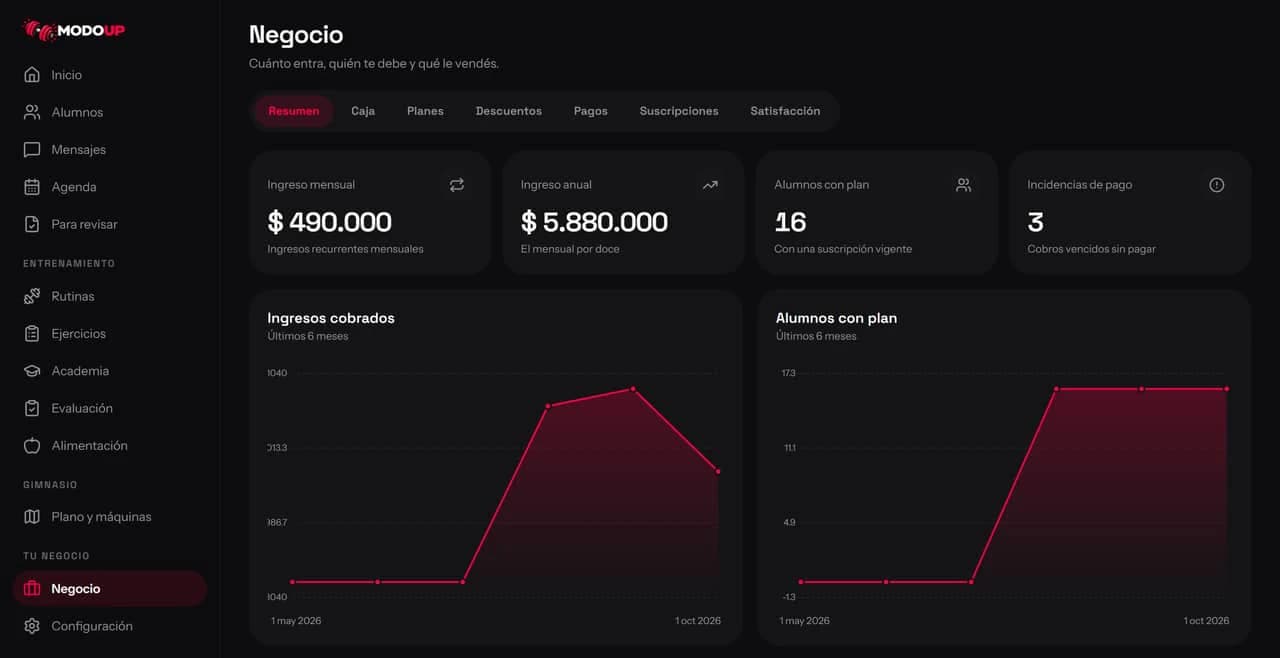Click "1 may 2026" label under Alumnos con plan chart
Image resolution: width=1280 pixels, height=658 pixels.
pyautogui.click(x=805, y=621)
